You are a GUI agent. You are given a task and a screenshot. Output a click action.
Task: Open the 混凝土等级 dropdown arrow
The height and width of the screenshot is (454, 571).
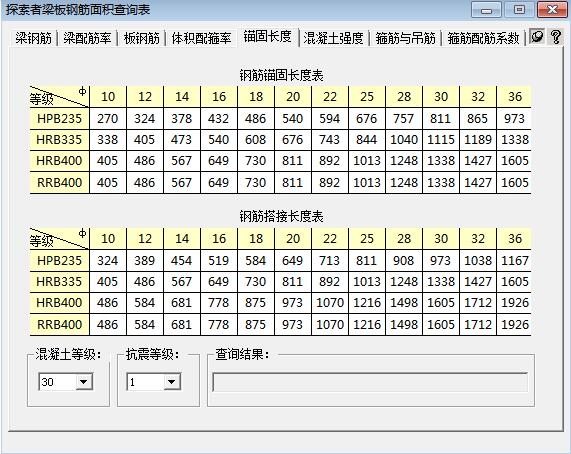84,382
